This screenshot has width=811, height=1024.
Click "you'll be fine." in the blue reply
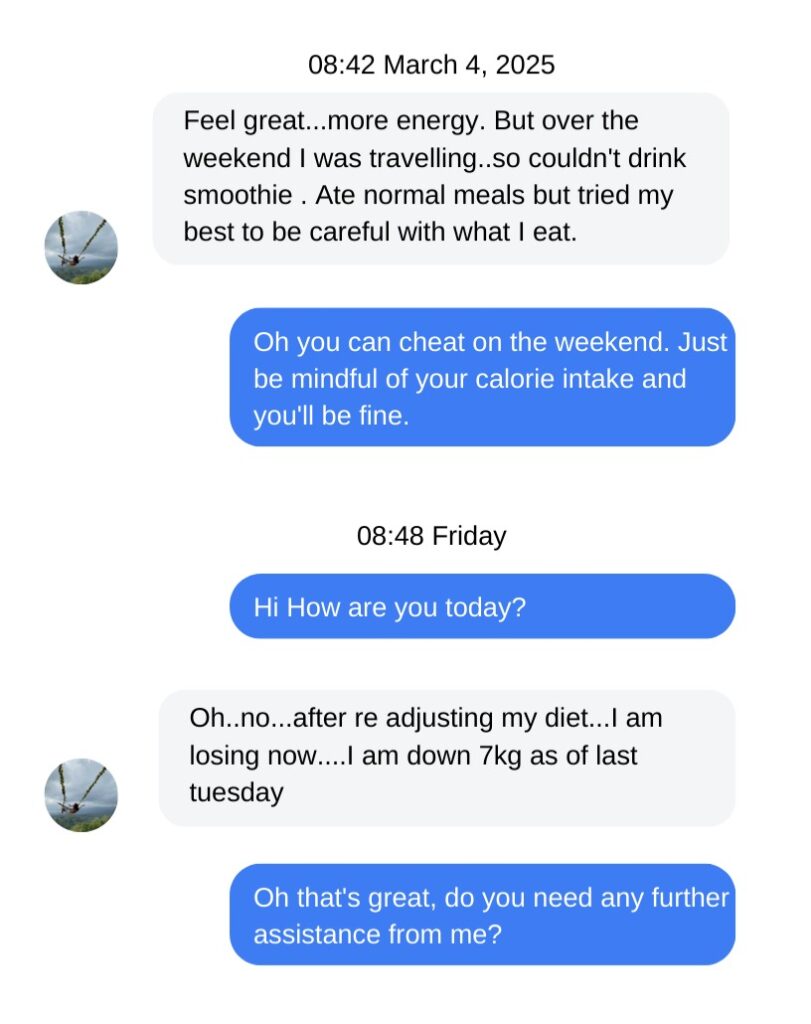coord(331,417)
